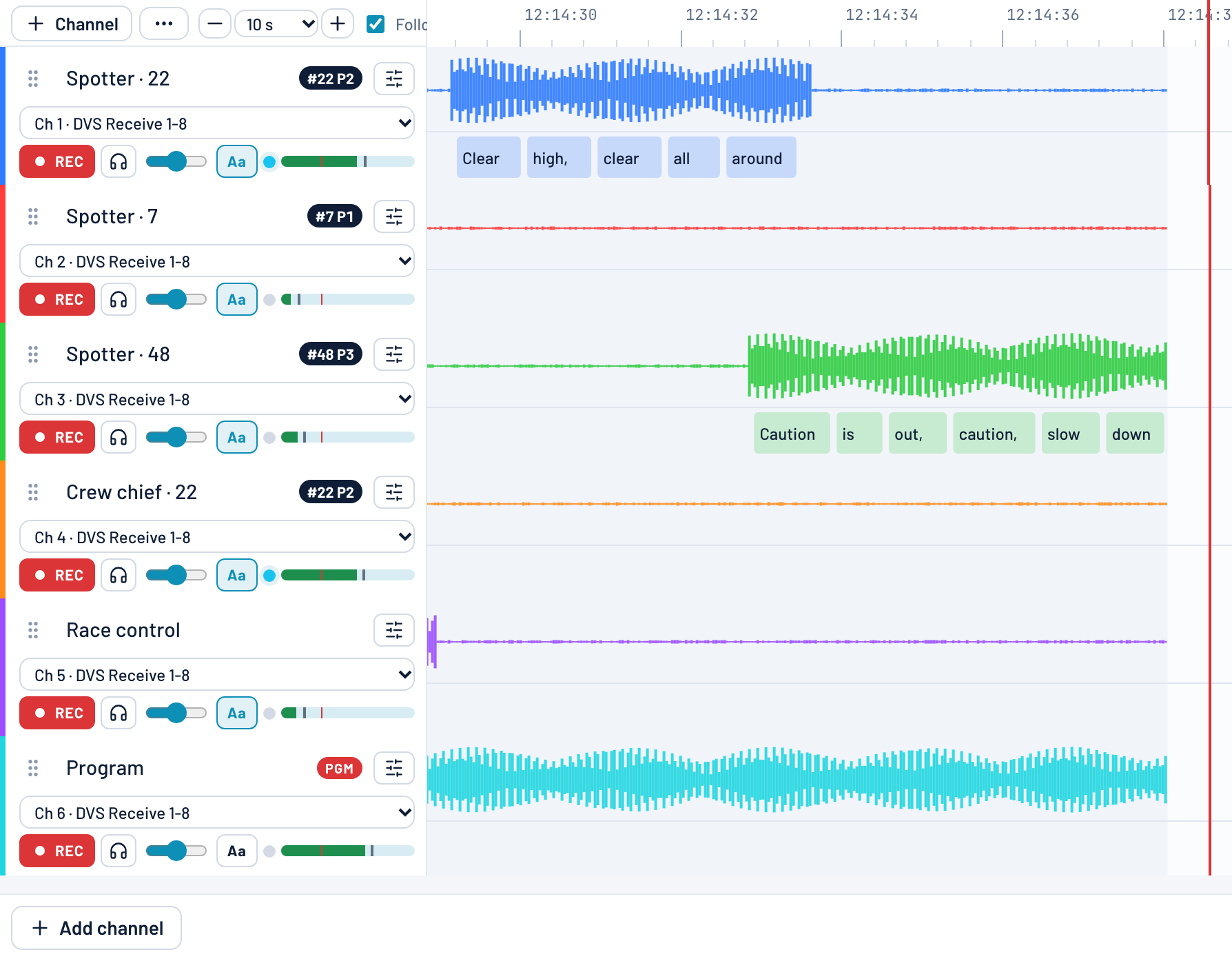Viewport: 1232px width, 961px height.
Task: Open settings sliders for Race control
Action: coord(394,630)
